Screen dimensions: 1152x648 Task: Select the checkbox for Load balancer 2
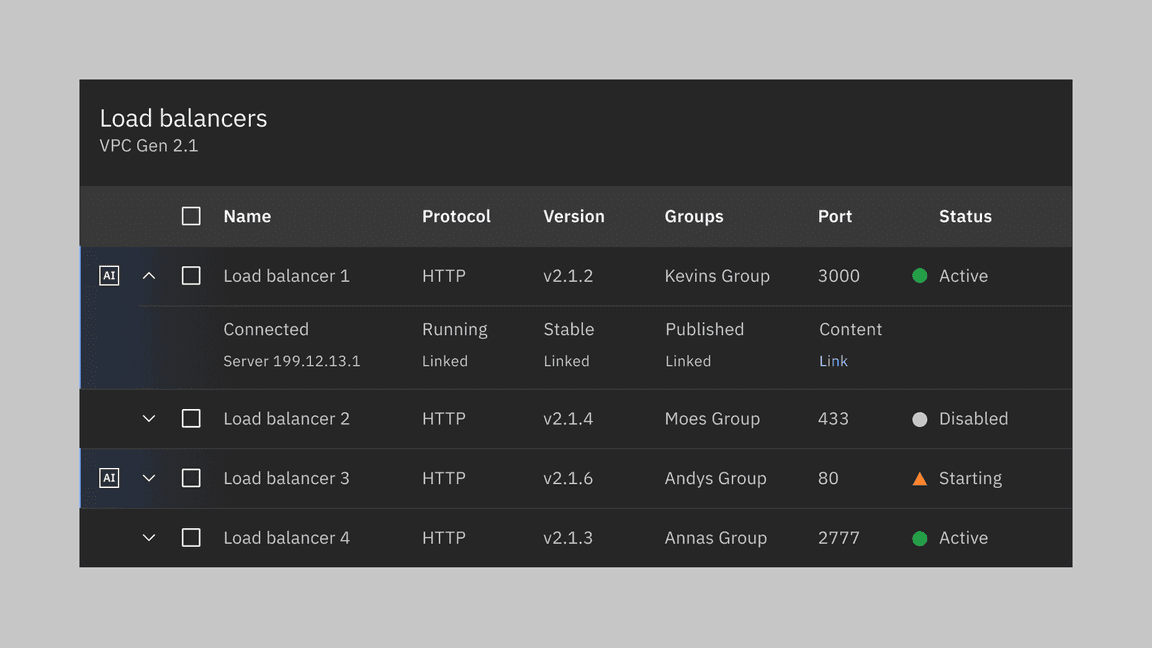(x=191, y=419)
